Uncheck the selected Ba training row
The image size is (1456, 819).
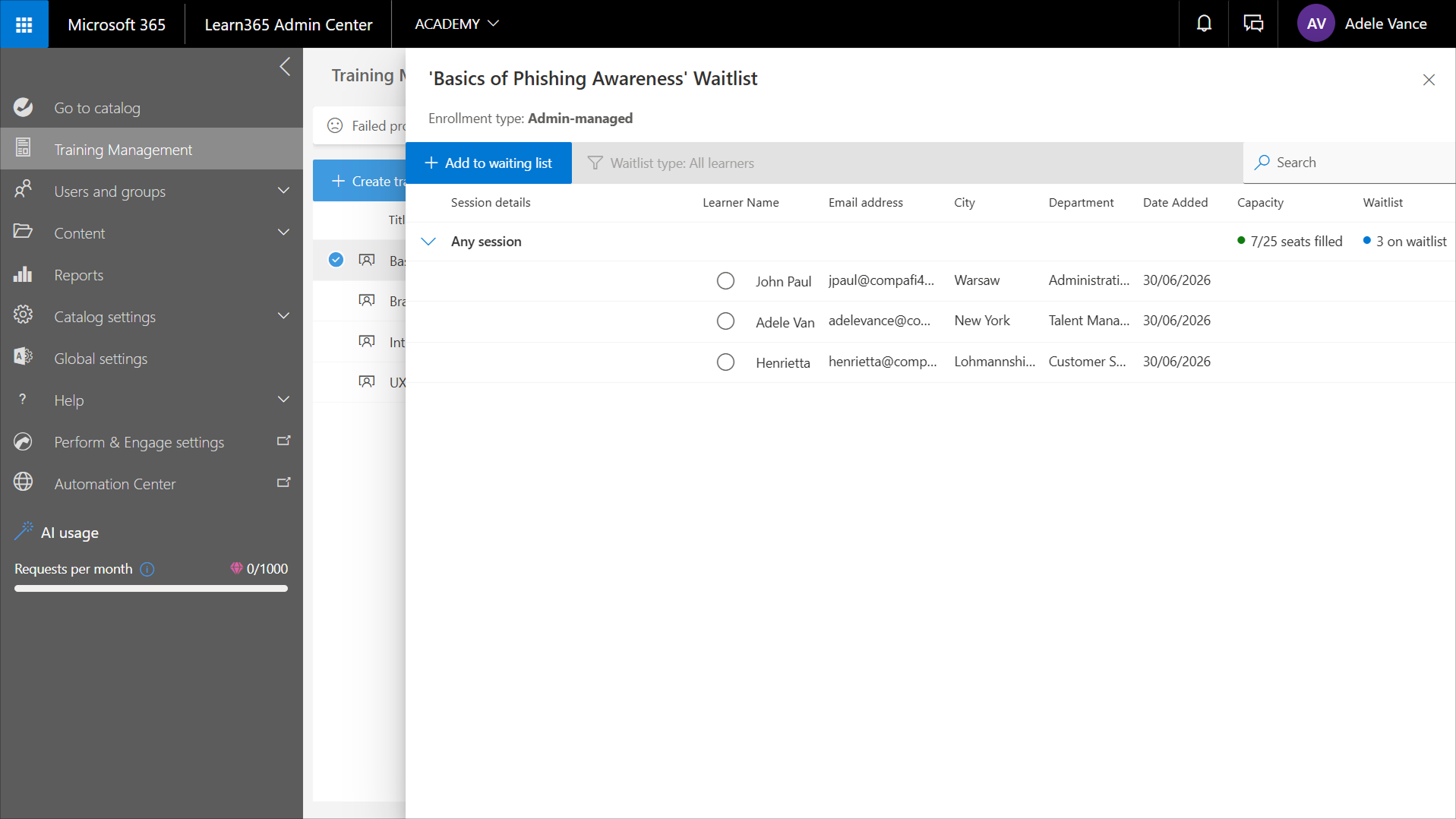pos(336,260)
